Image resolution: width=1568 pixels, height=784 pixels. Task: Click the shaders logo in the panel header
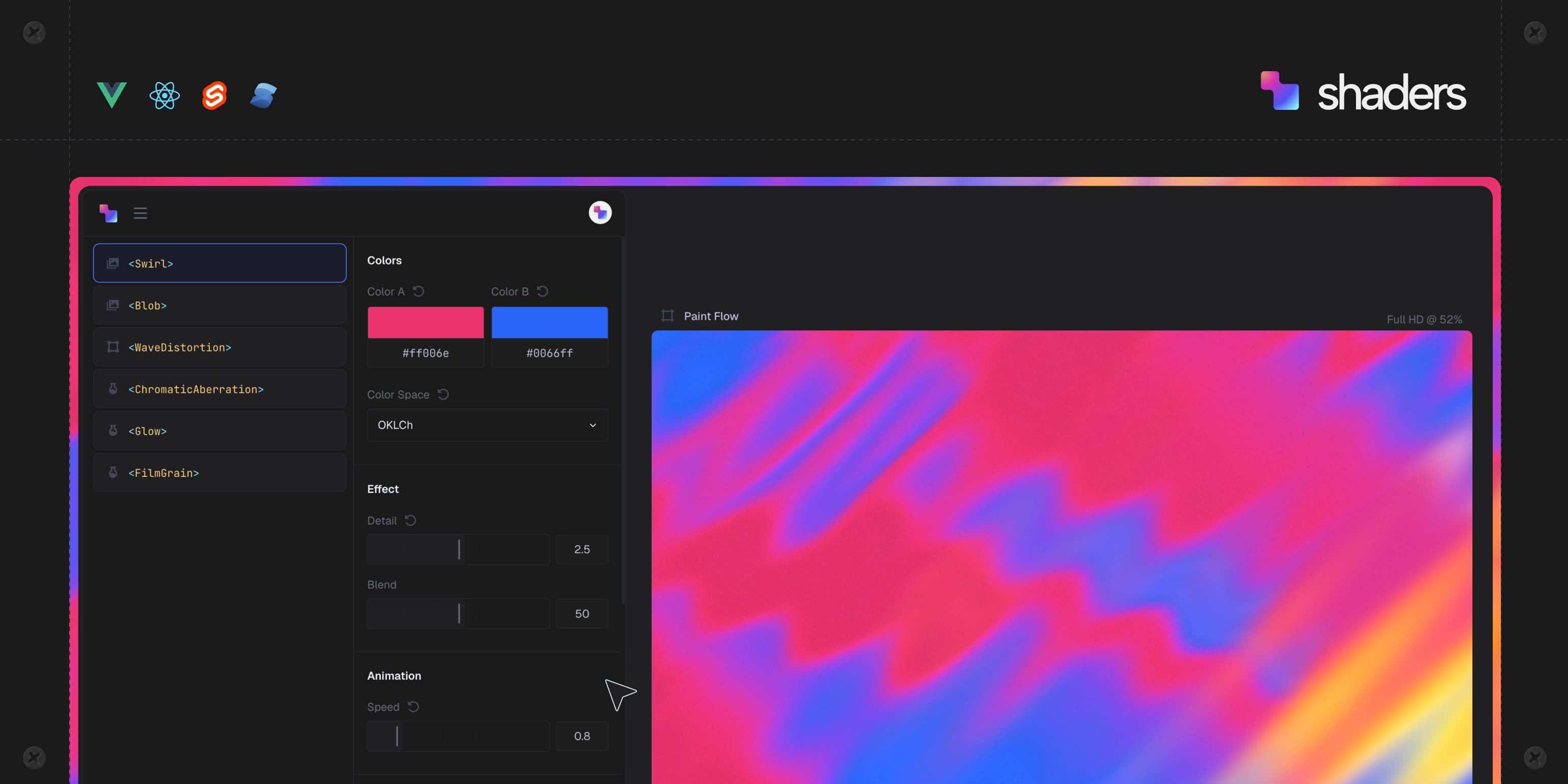(x=108, y=213)
